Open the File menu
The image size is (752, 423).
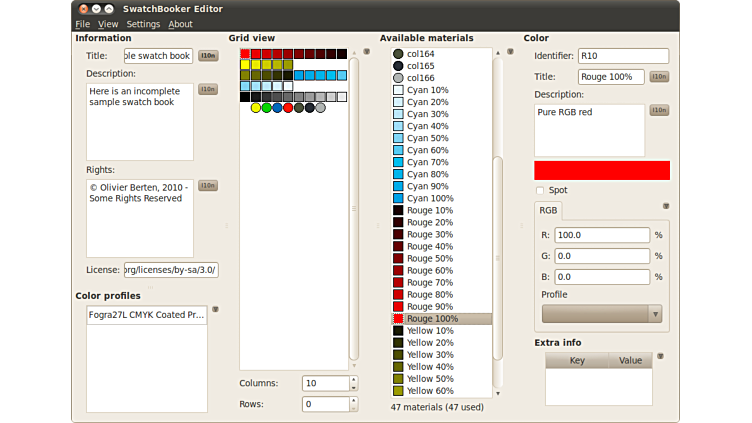[82, 24]
